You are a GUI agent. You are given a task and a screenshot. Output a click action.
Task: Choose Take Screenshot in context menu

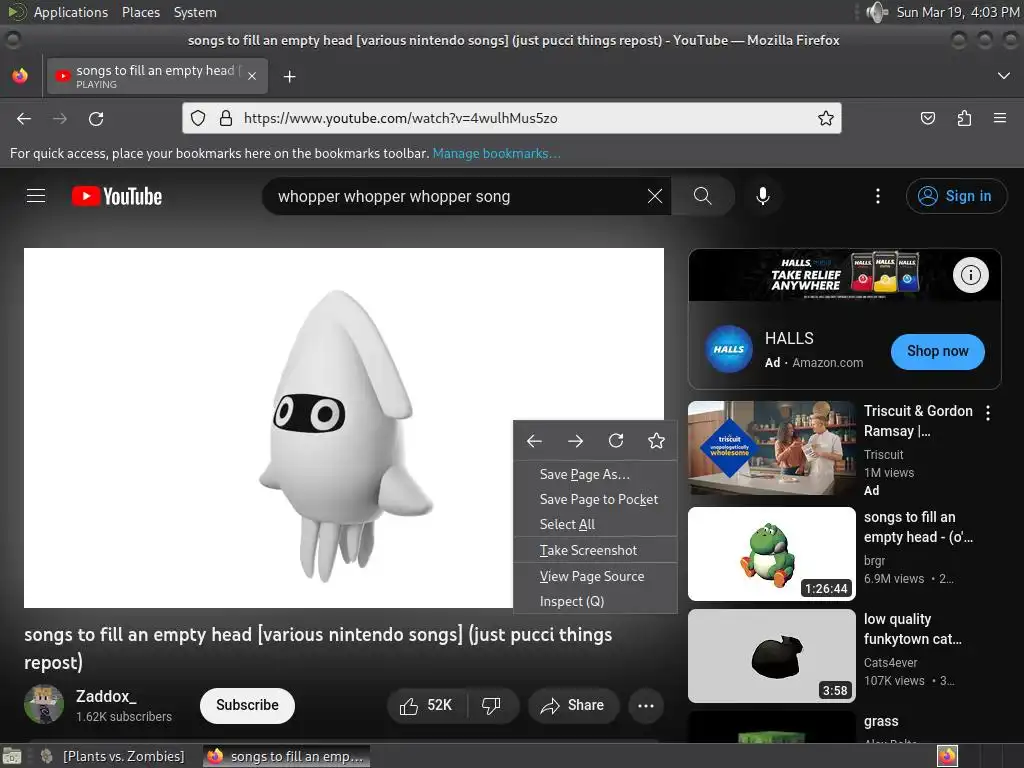click(x=596, y=551)
